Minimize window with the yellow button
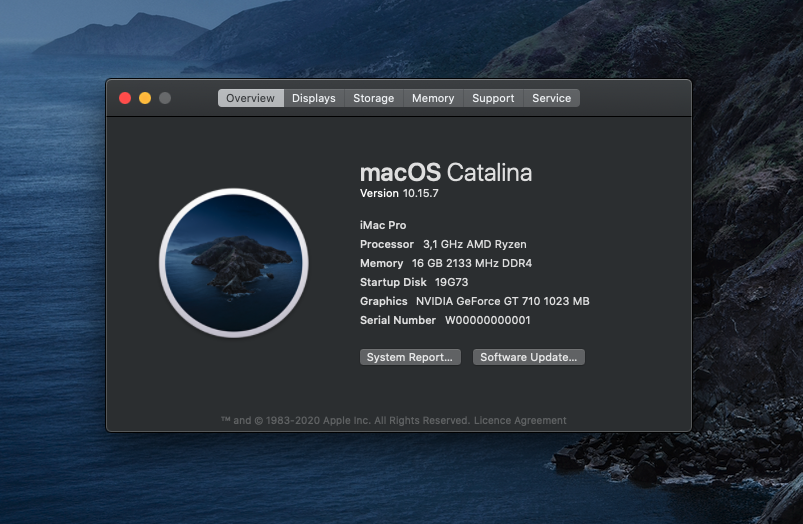The width and height of the screenshot is (803, 524). point(145,98)
